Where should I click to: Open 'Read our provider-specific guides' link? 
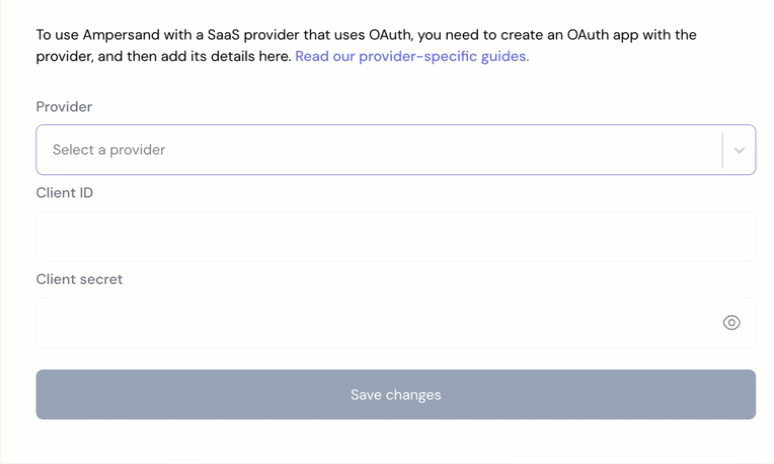(411, 56)
